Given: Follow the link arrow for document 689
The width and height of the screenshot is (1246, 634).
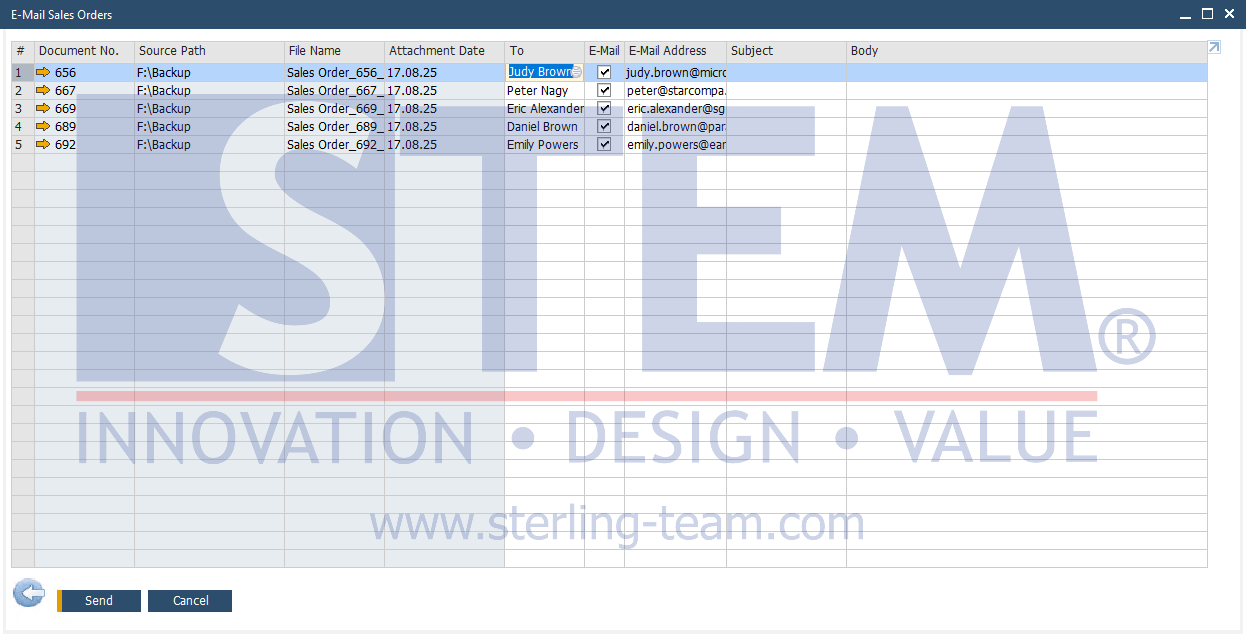Looking at the screenshot, I should point(43,126).
